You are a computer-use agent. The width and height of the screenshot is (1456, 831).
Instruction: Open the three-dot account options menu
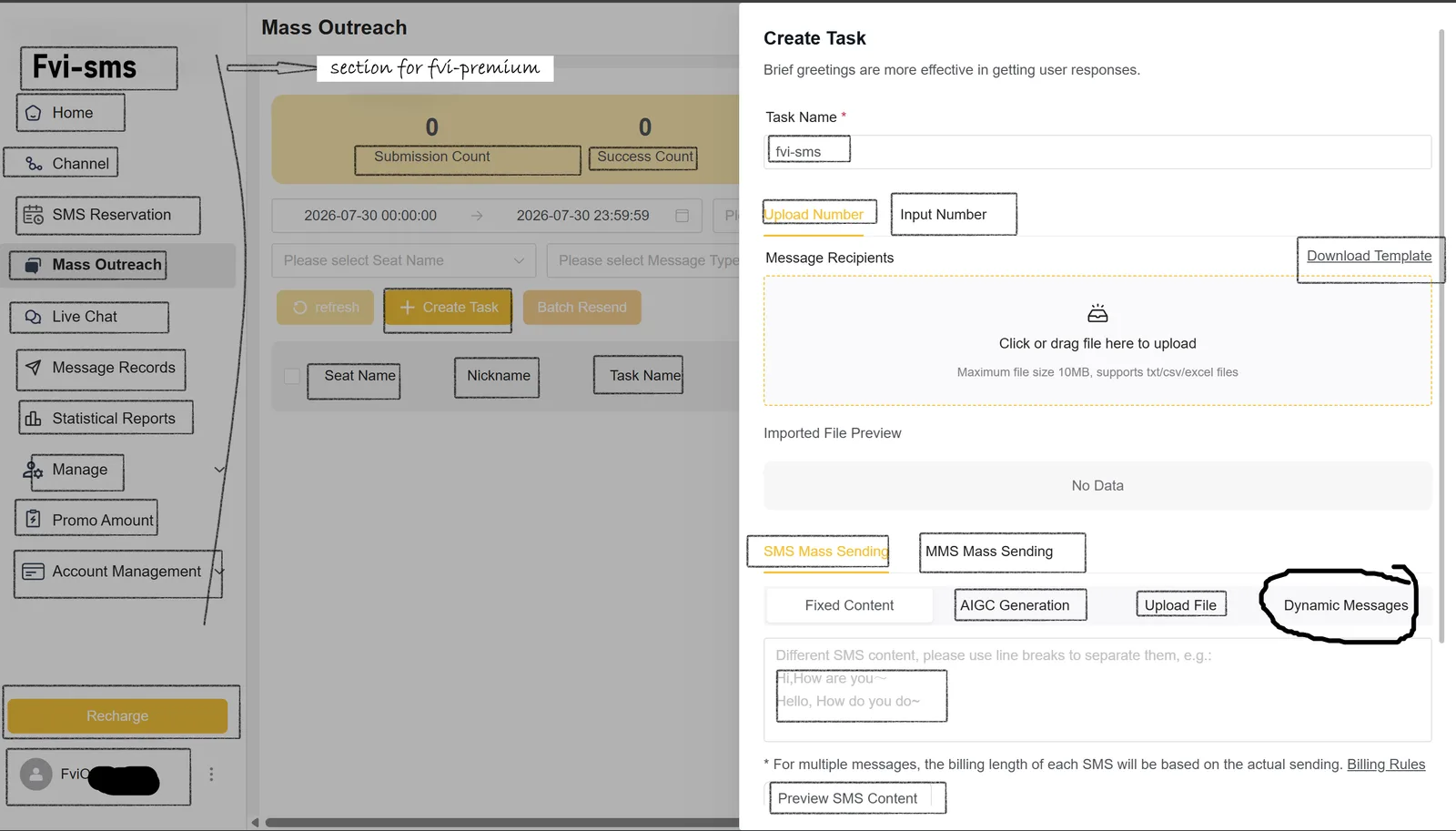211,775
